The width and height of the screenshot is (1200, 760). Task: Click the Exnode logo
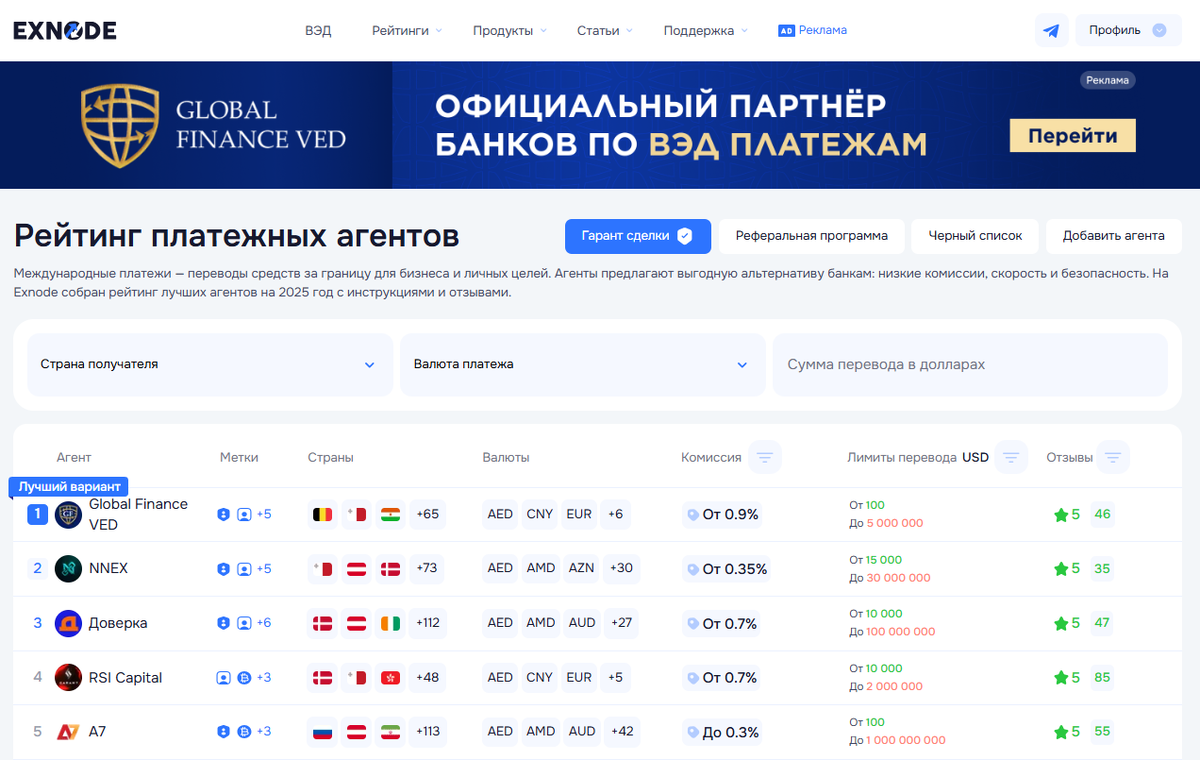65,30
